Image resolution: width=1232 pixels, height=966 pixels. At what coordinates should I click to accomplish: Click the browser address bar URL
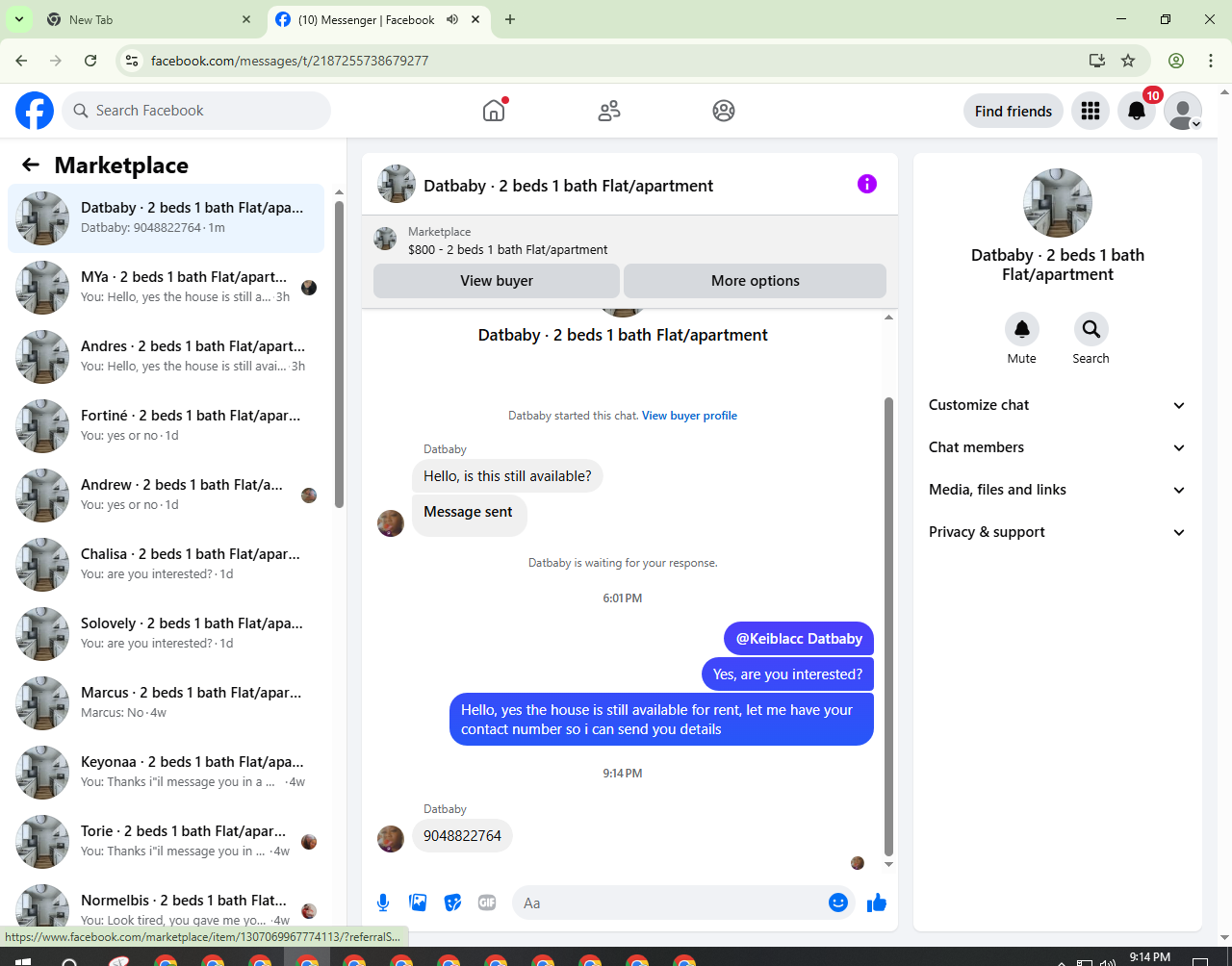pos(290,61)
